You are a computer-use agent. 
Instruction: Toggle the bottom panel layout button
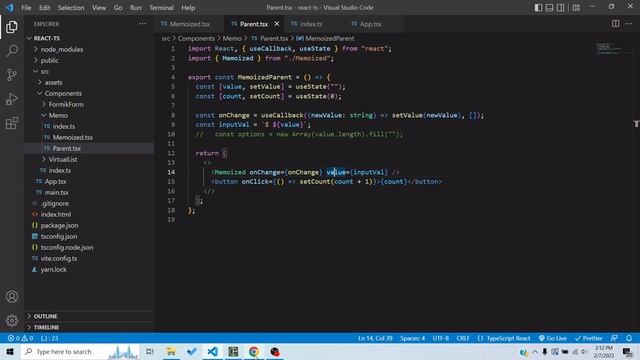coord(549,7)
